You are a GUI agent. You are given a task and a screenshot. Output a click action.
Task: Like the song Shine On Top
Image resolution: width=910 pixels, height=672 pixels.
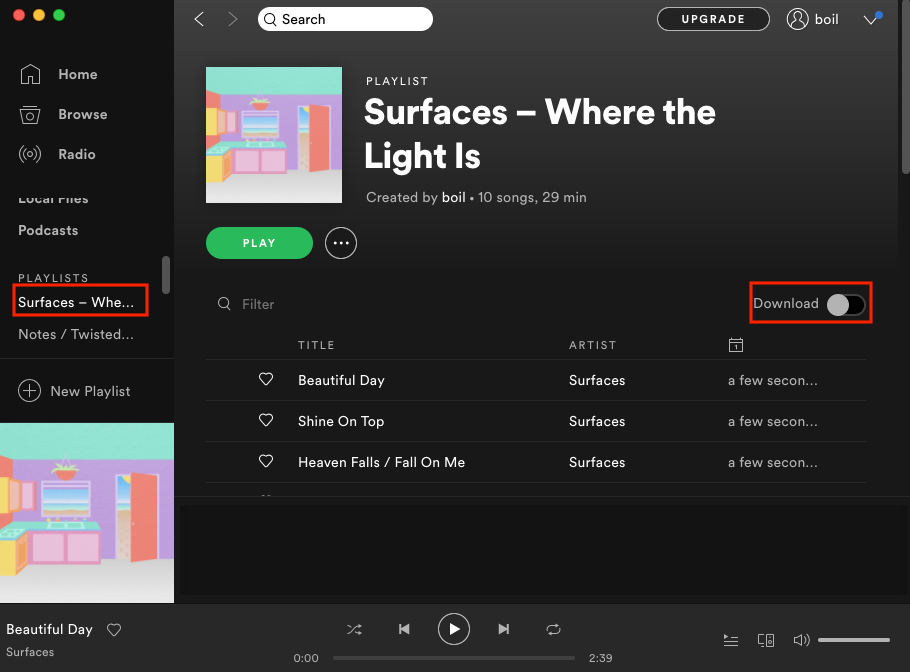(x=266, y=421)
